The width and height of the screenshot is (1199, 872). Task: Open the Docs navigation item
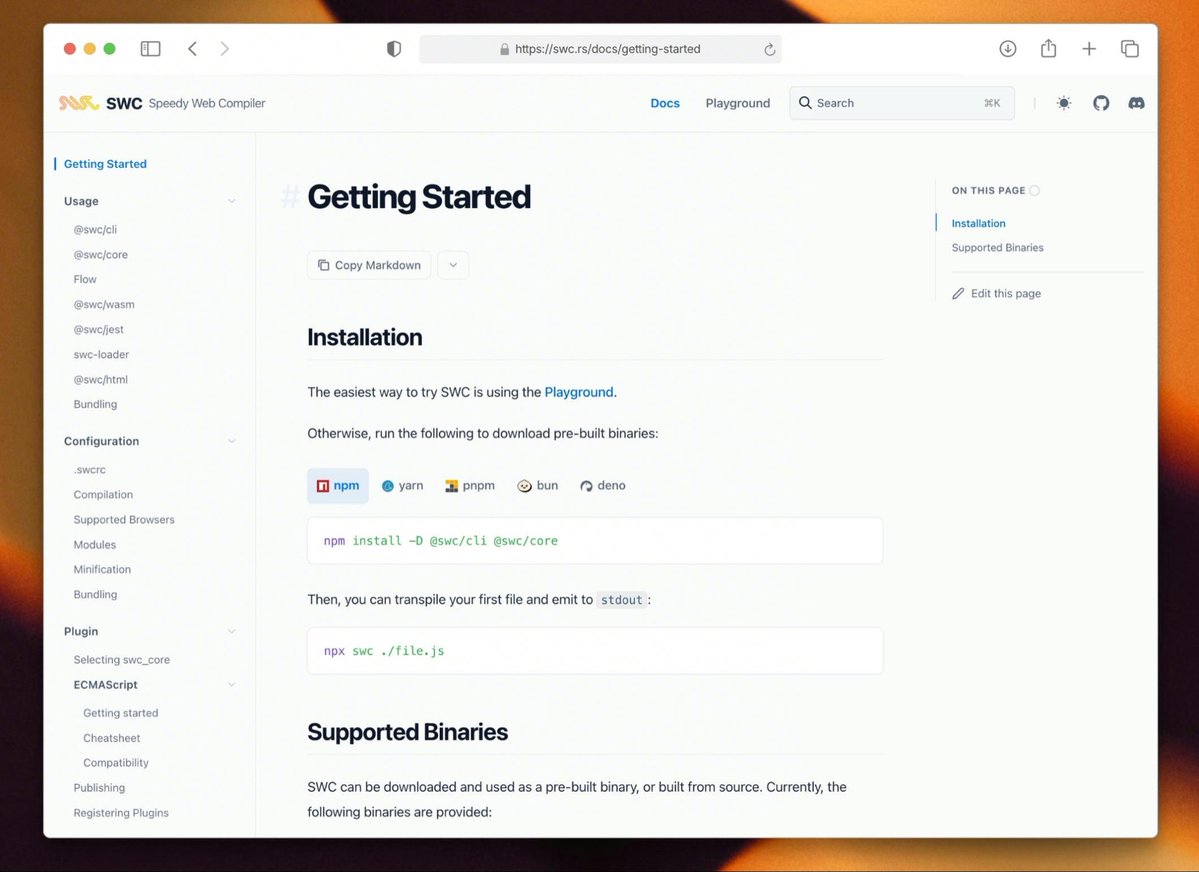(x=664, y=103)
